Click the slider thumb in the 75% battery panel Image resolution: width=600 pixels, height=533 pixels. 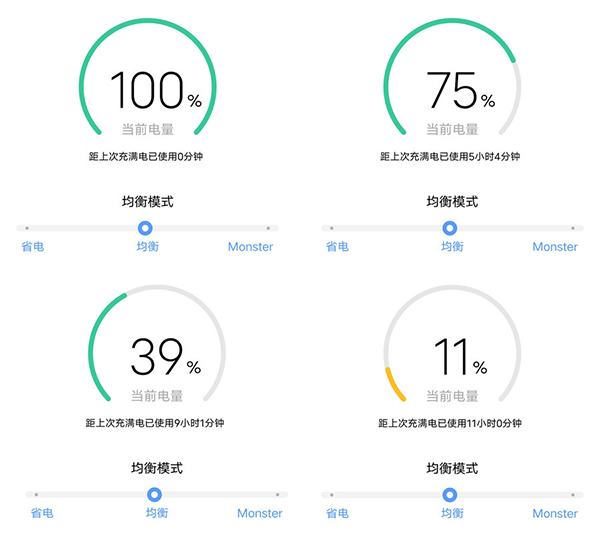pyautogui.click(x=450, y=228)
